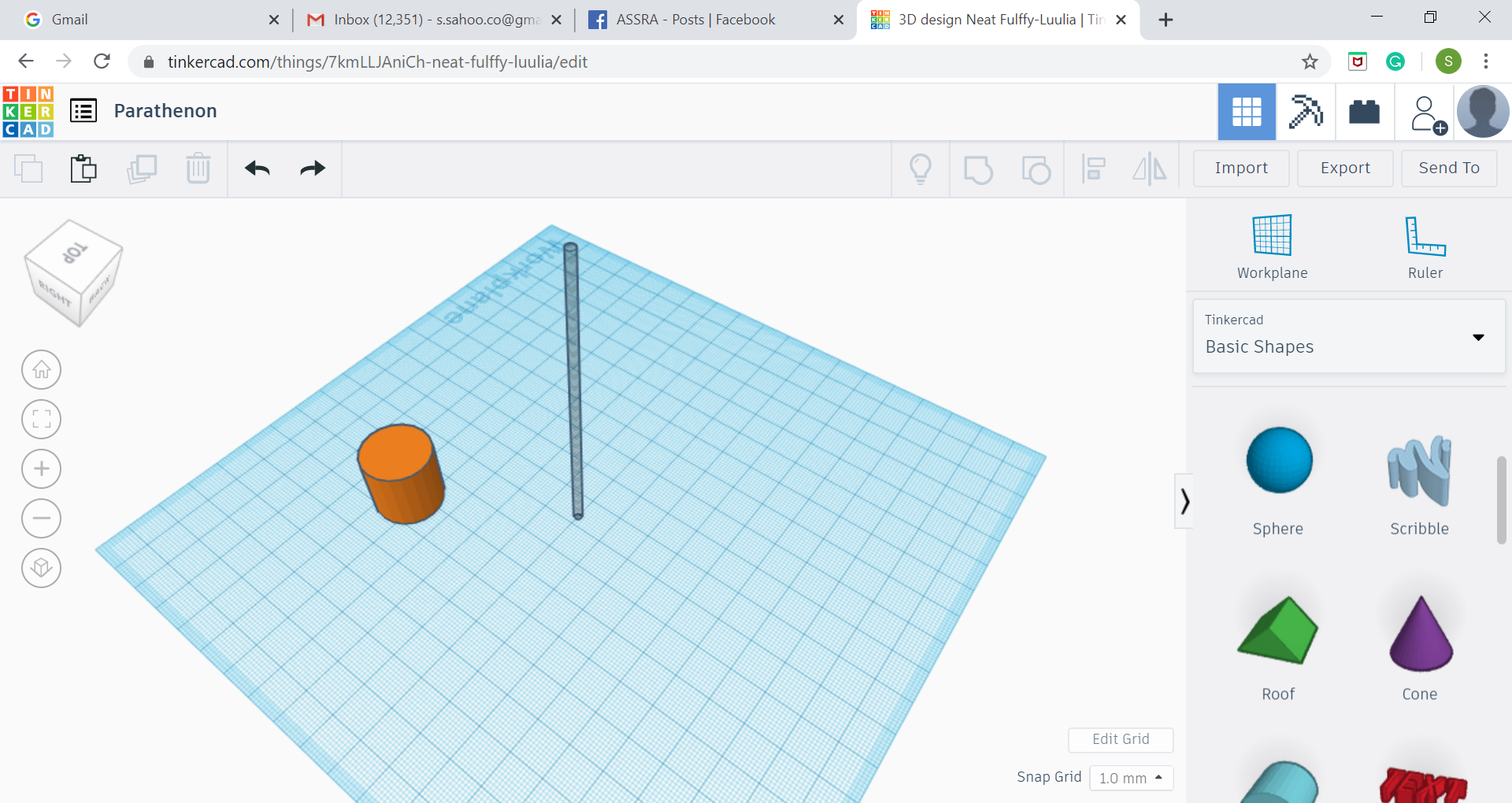The height and width of the screenshot is (803, 1512).
Task: Click the Undo arrow
Action: coord(258,168)
